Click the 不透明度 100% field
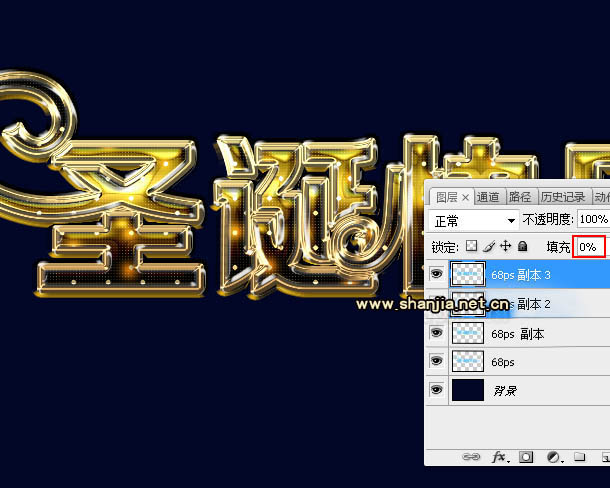The image size is (610, 488). coord(593,219)
